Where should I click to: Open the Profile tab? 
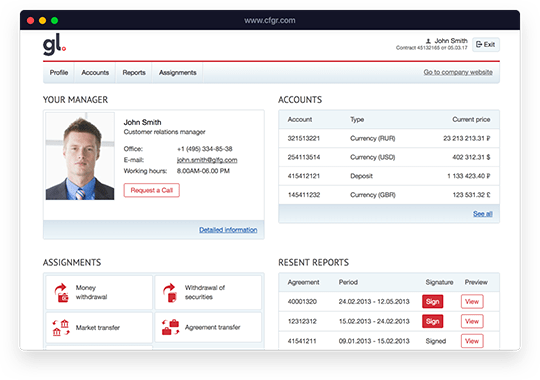59,73
